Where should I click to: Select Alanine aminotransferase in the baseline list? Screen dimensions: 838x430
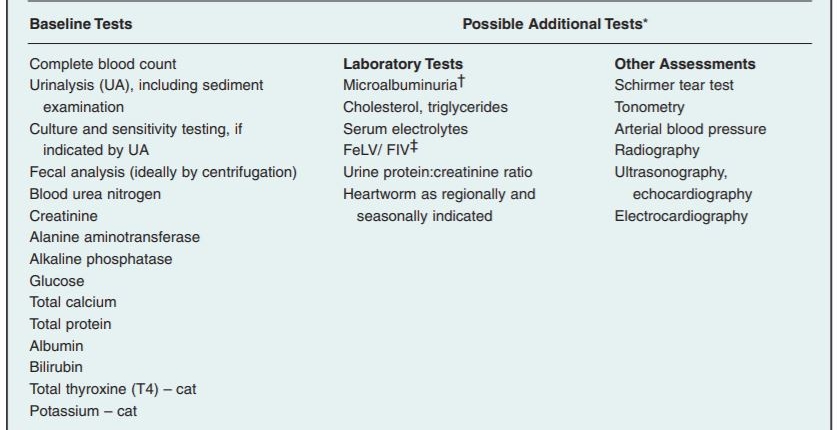tap(115, 237)
